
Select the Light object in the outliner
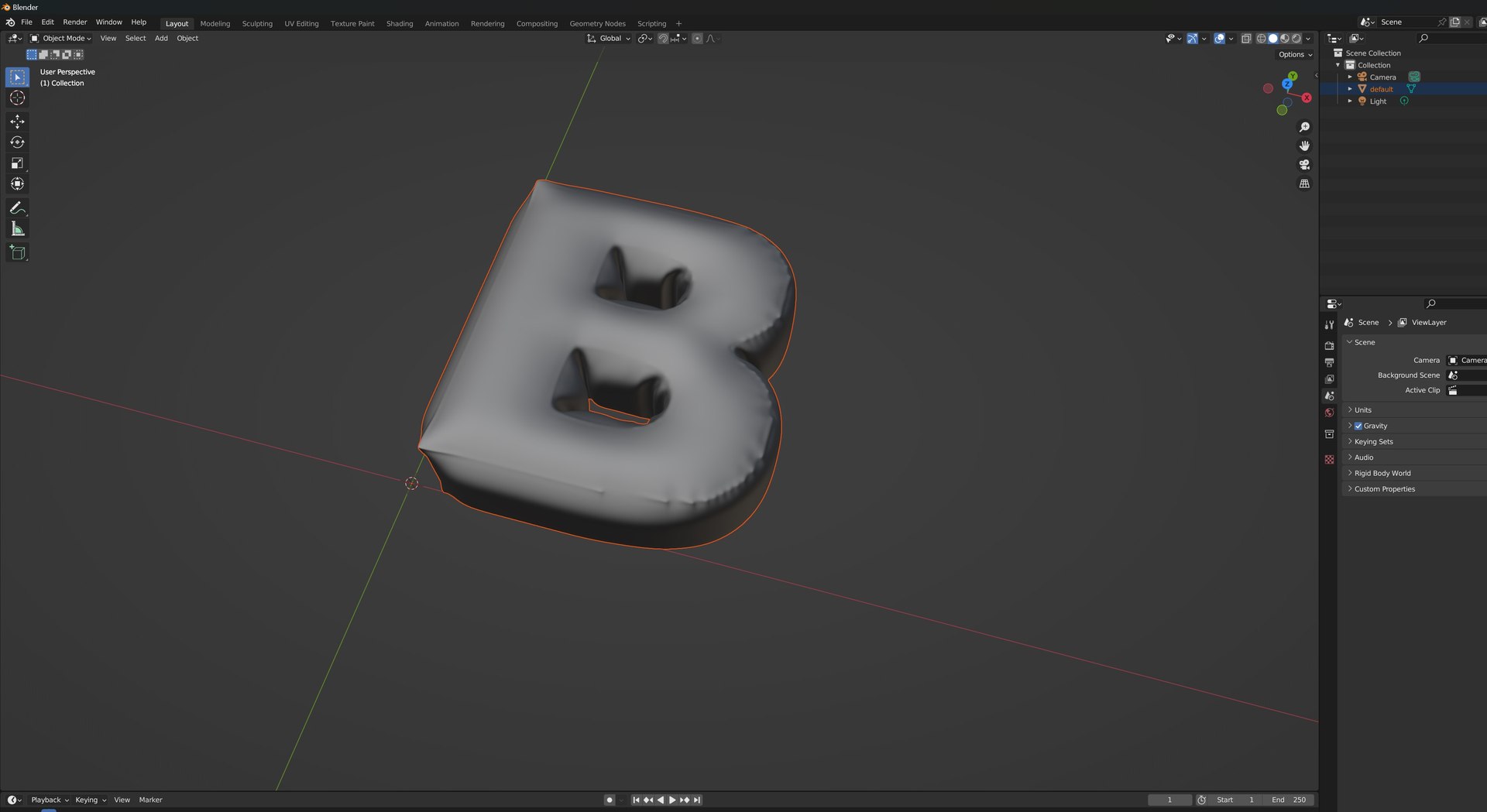pos(1378,101)
